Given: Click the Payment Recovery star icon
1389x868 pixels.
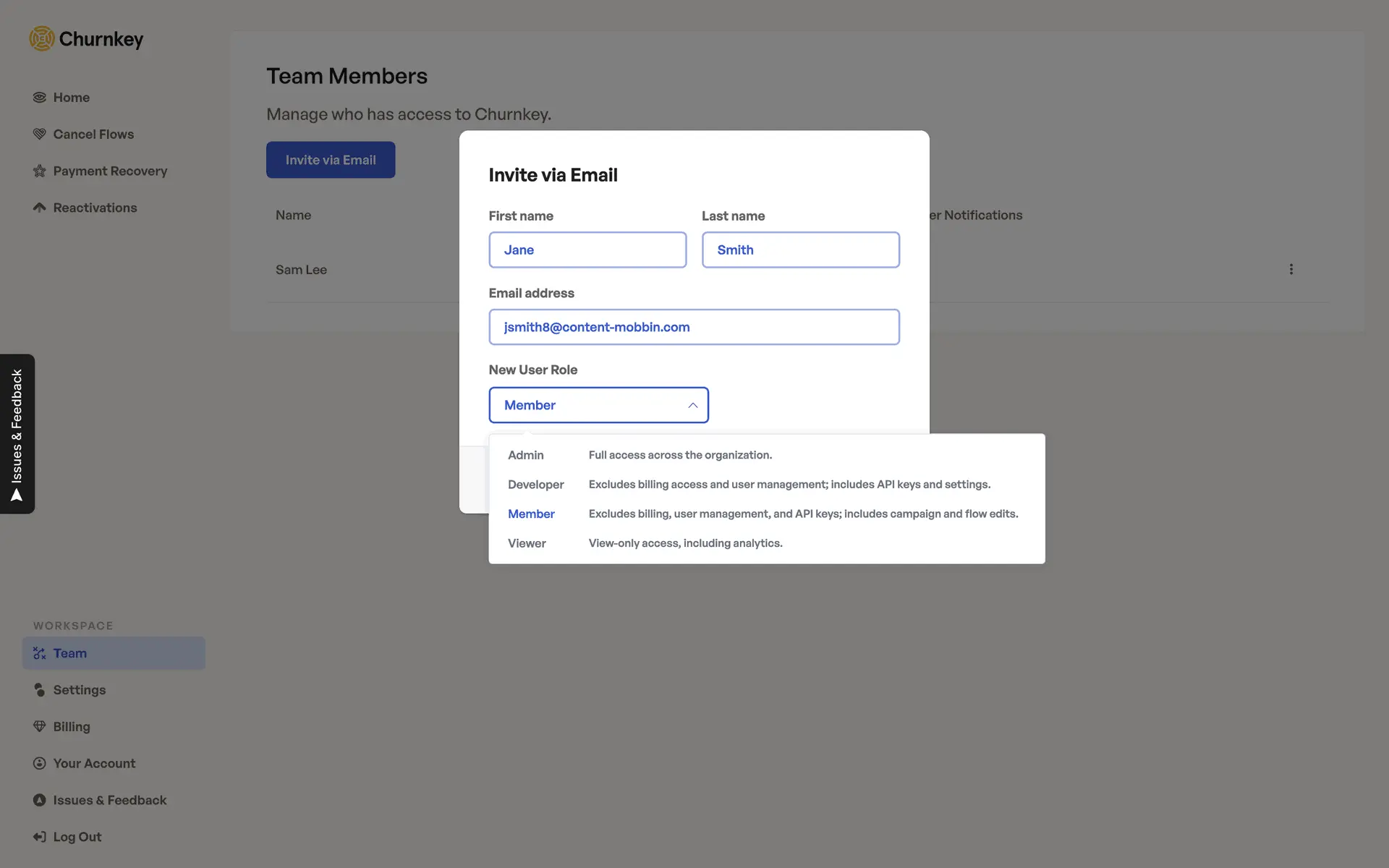Looking at the screenshot, I should [x=39, y=171].
